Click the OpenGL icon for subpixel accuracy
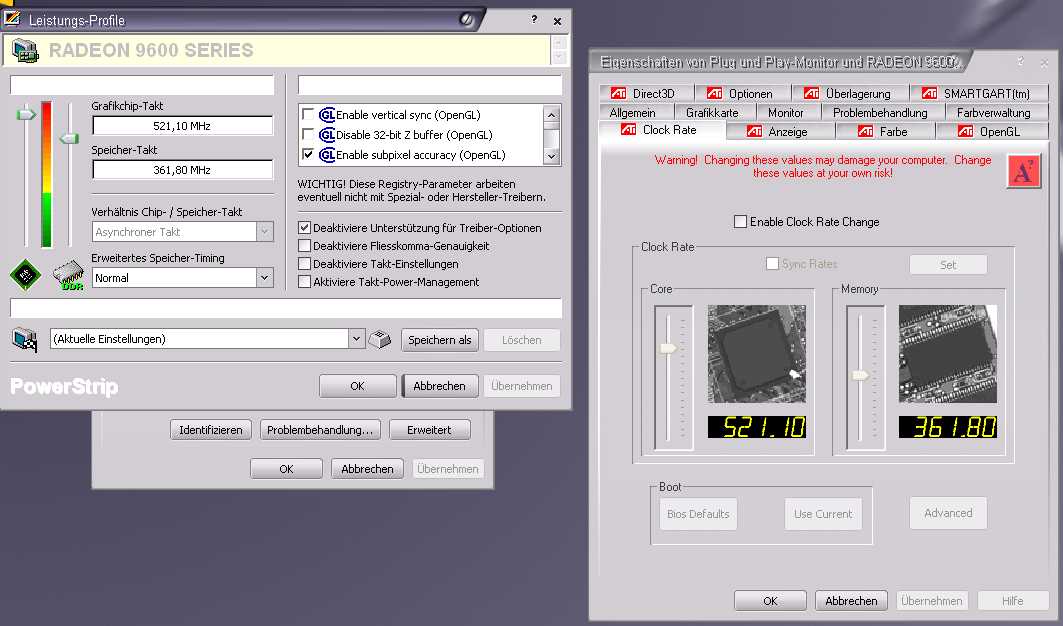This screenshot has height=626, width=1063. click(x=327, y=155)
